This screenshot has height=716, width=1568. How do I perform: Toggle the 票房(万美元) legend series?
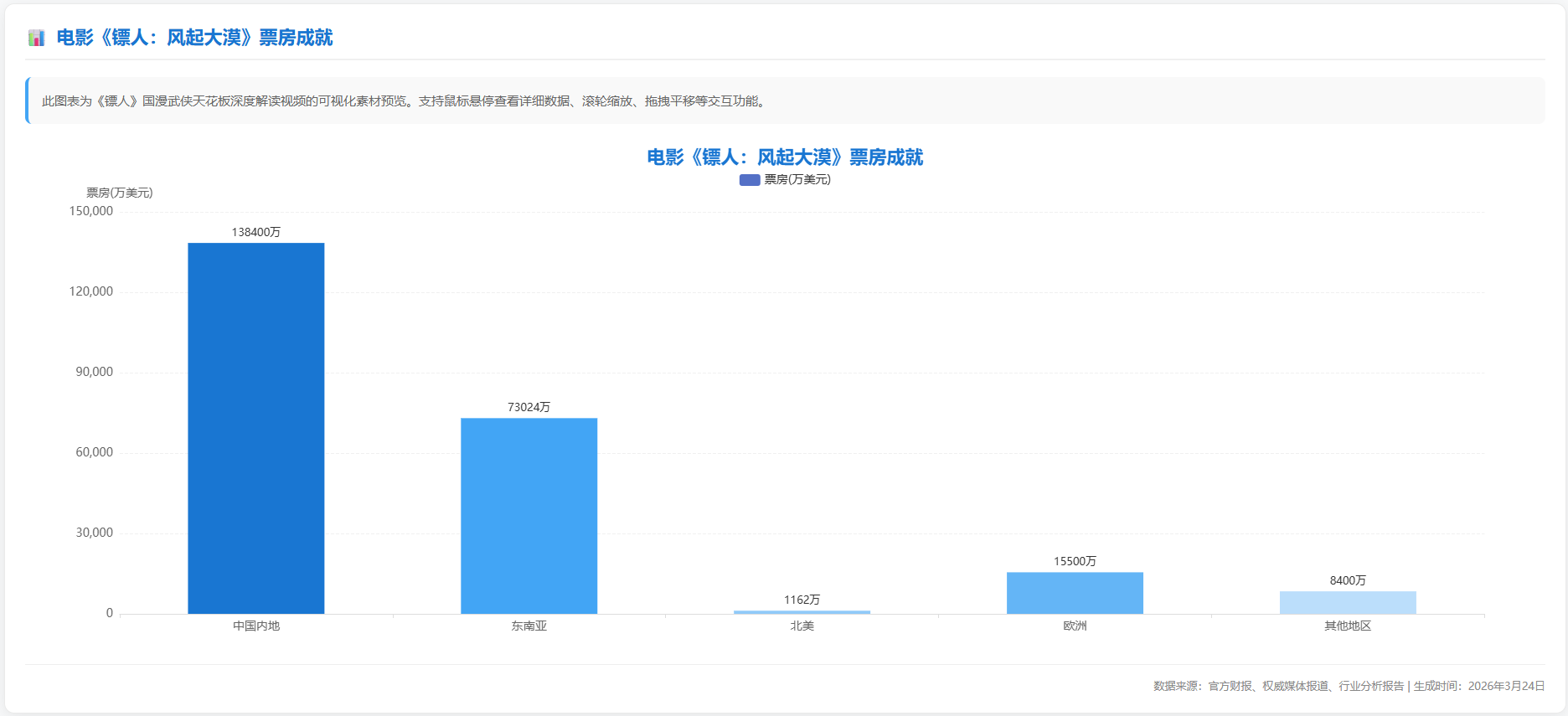797,179
